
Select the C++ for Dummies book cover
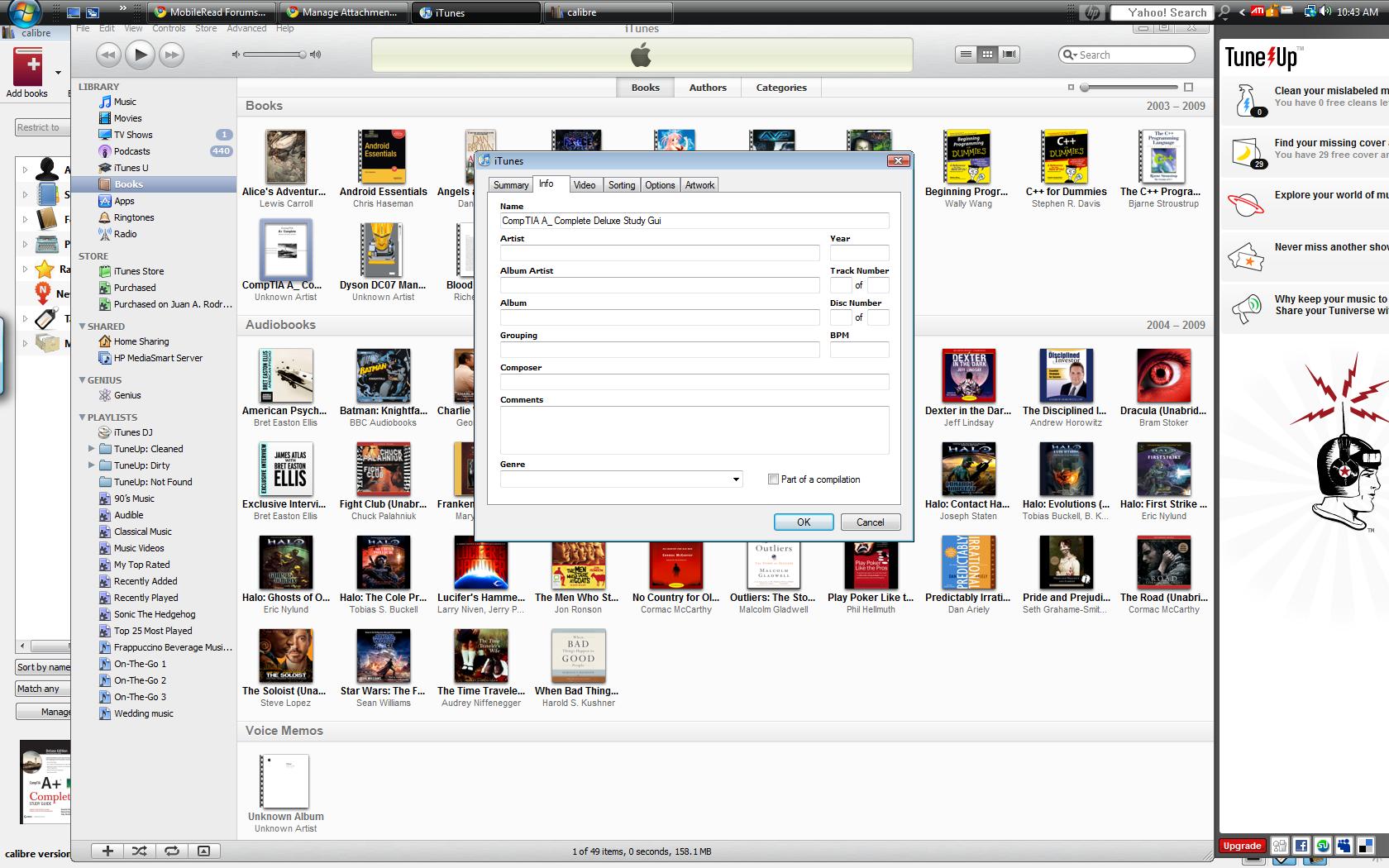point(1066,156)
